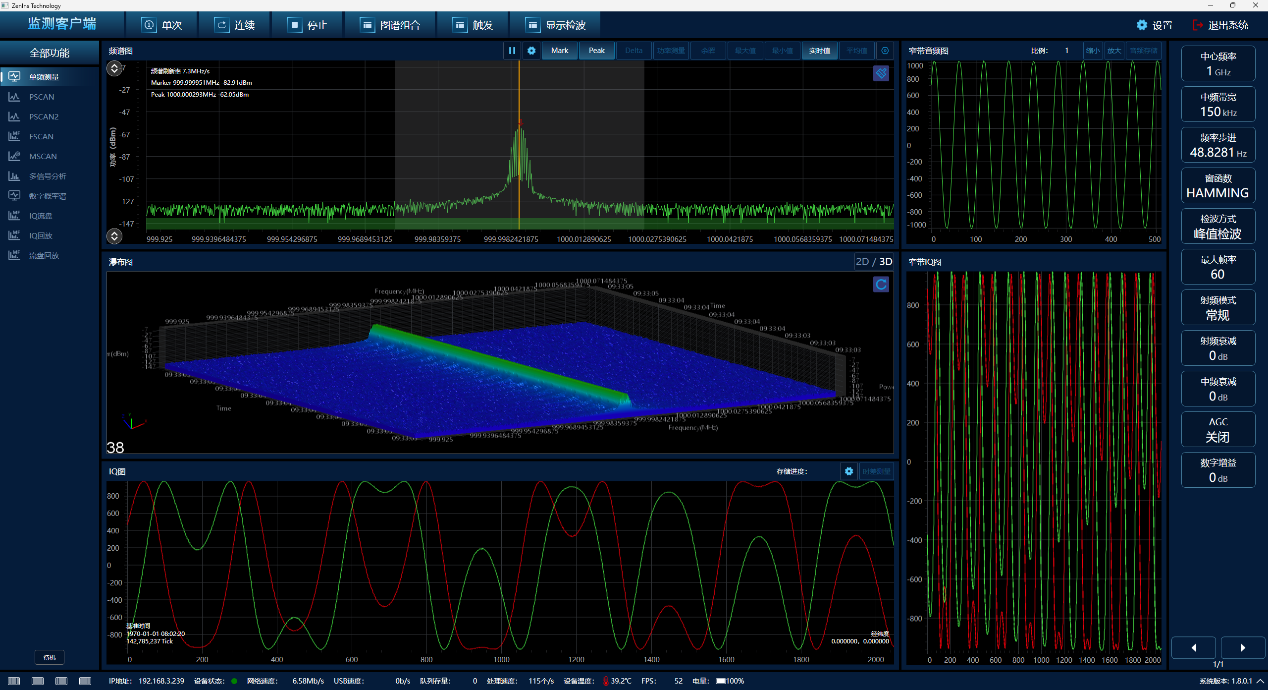Open the last sidebar 回放 item
This screenshot has width=1268, height=690.
pos(50,255)
